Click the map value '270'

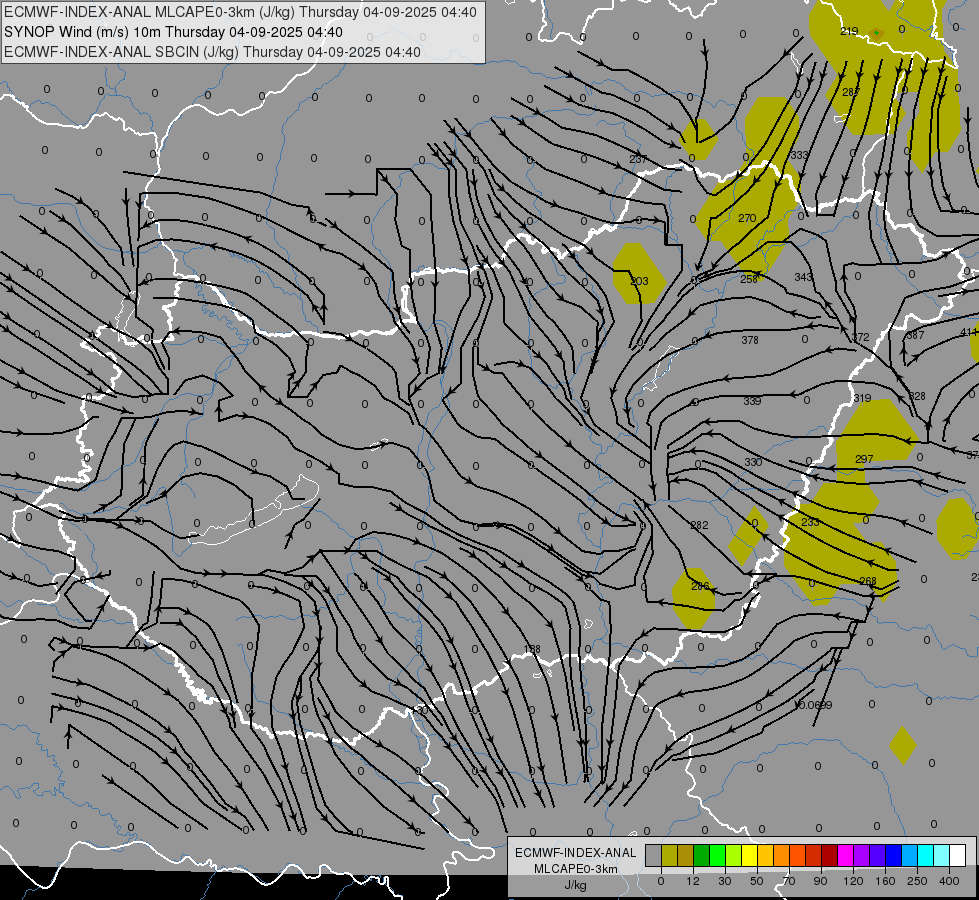pos(747,218)
